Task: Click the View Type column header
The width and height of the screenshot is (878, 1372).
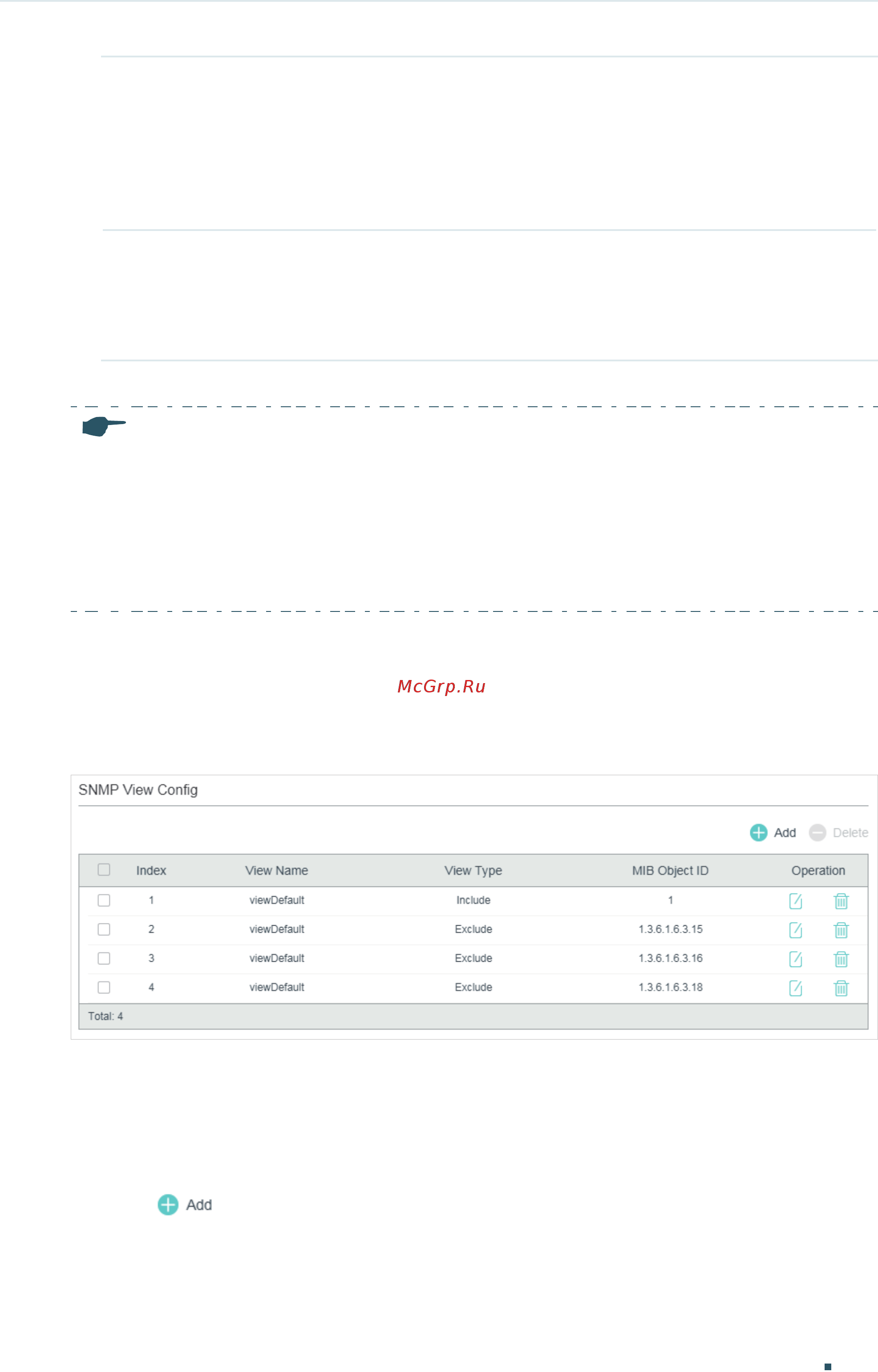Action: point(473,871)
